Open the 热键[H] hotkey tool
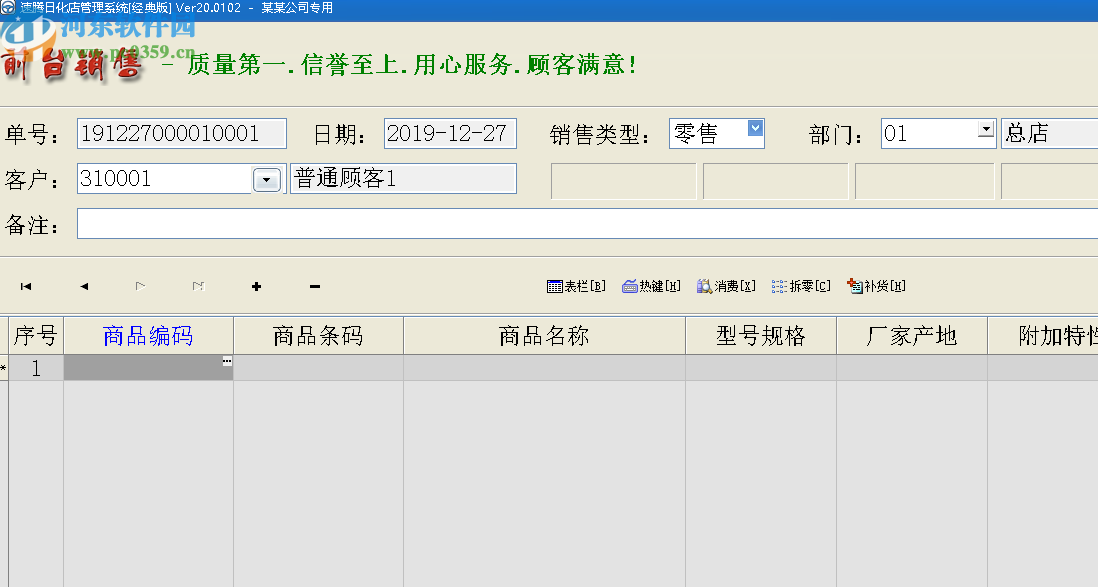The width and height of the screenshot is (1098, 587). 651,285
